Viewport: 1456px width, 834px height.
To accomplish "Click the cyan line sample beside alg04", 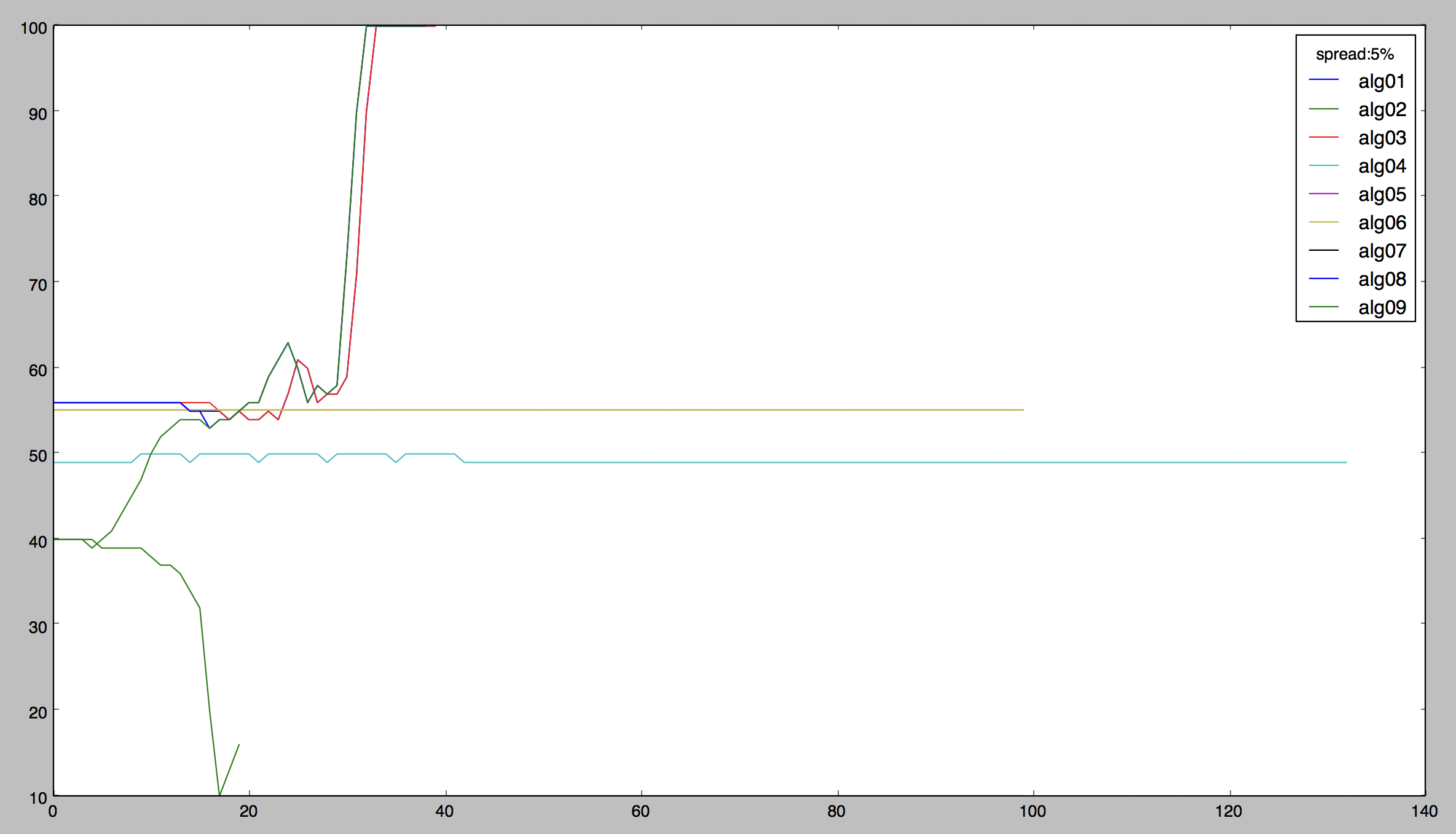I will click(x=1324, y=165).
